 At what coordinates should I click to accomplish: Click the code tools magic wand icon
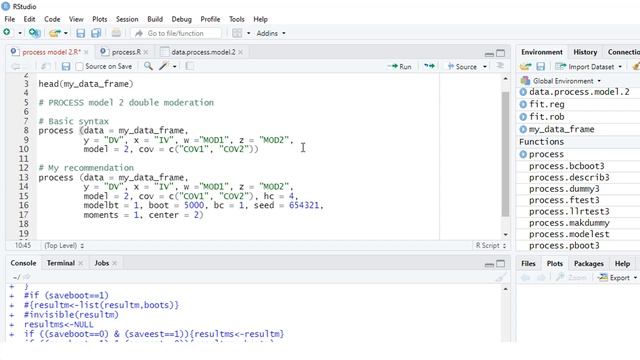point(164,66)
